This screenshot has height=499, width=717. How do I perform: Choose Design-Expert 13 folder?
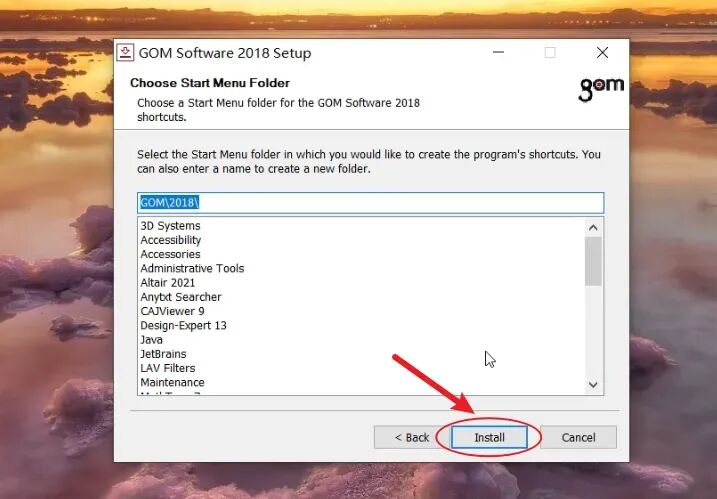(x=183, y=325)
